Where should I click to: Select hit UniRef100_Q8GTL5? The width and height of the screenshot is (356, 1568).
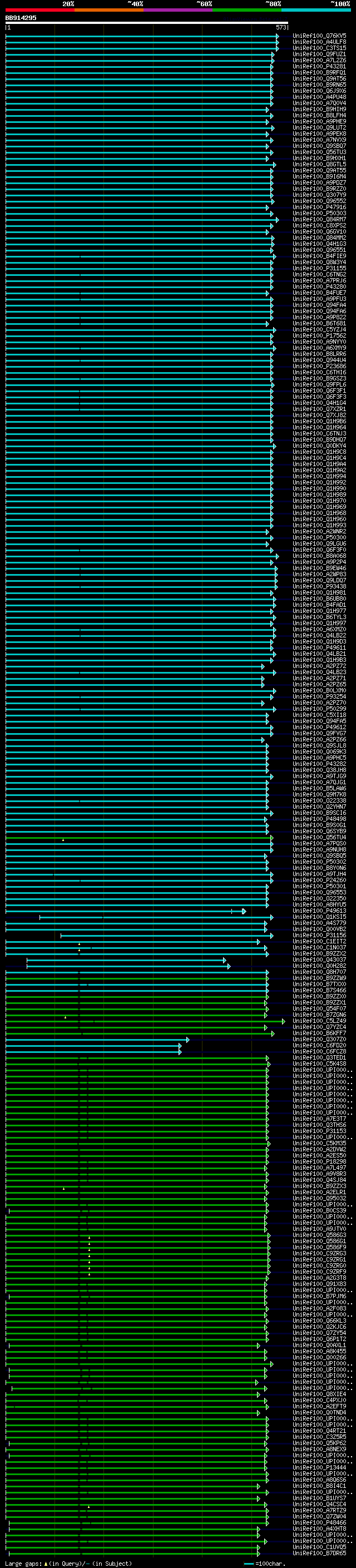click(x=319, y=164)
